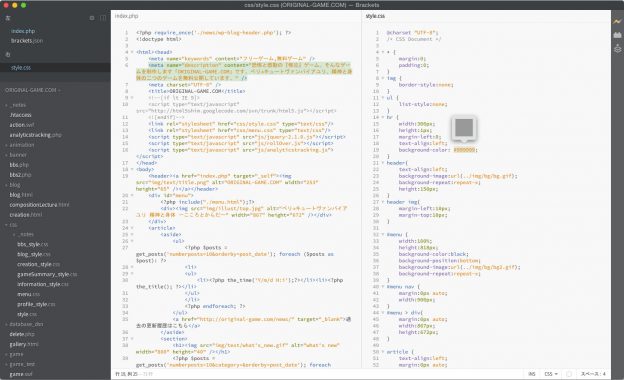Image resolution: width=624 pixels, height=380 pixels.
Task: Open analyticstracking.php in the file tree
Action: (35, 135)
